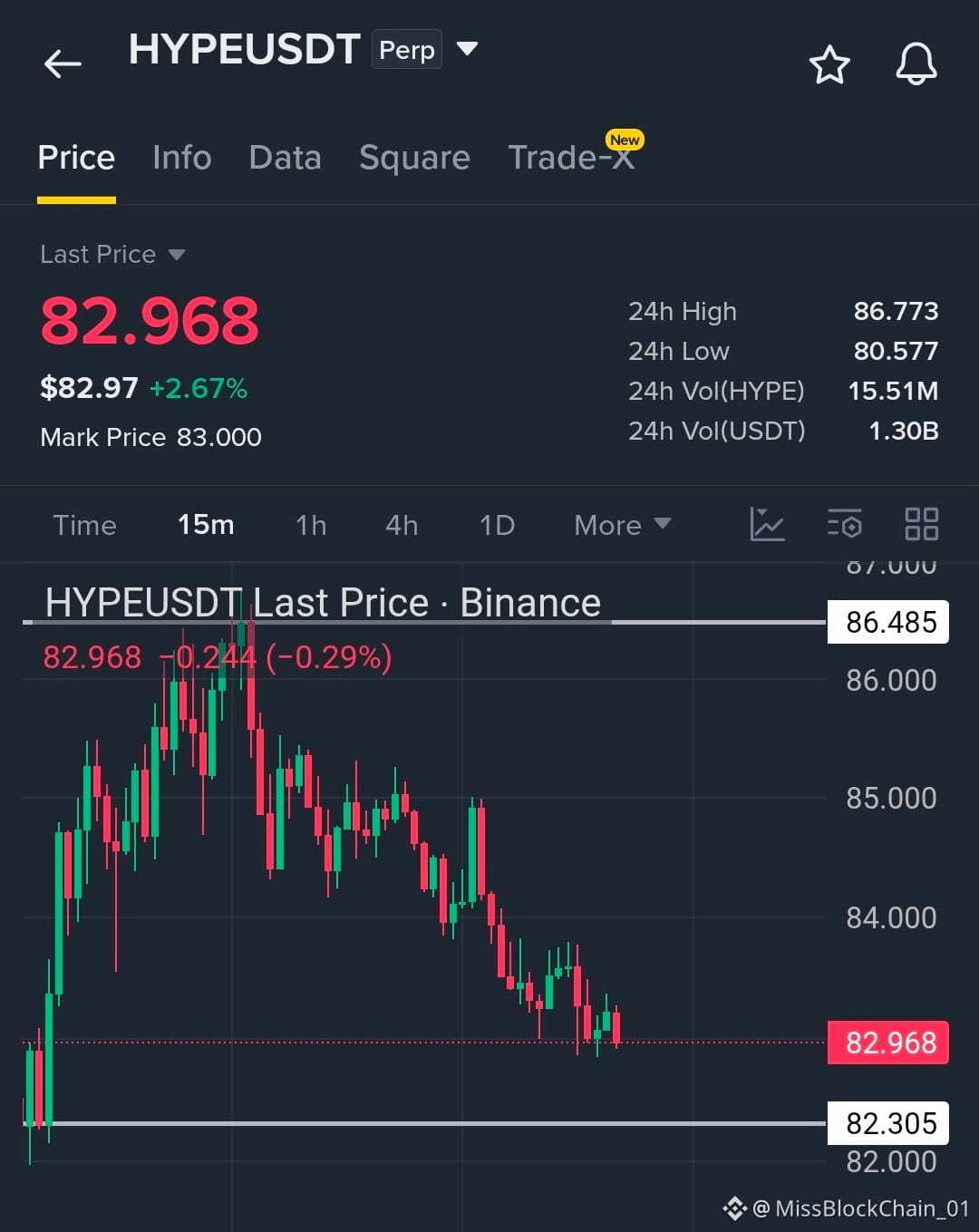Click the 24h High value 86.773

[896, 311]
